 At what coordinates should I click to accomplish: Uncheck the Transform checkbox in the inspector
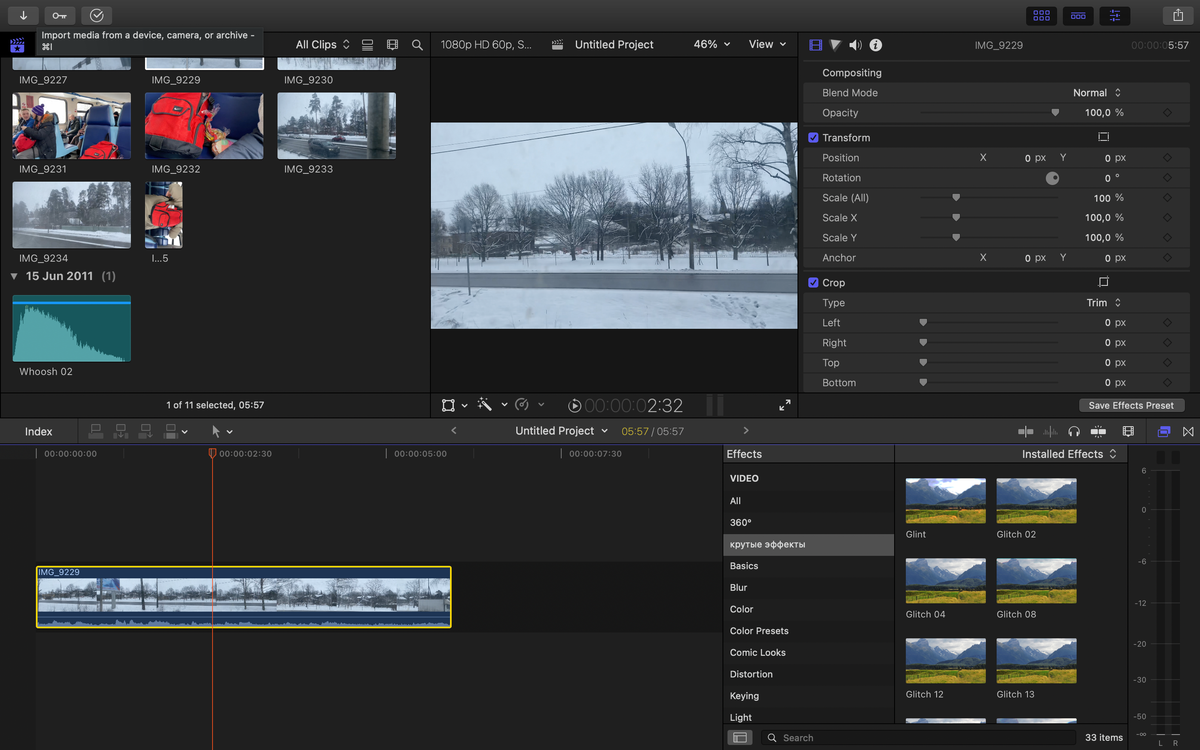pyautogui.click(x=813, y=137)
